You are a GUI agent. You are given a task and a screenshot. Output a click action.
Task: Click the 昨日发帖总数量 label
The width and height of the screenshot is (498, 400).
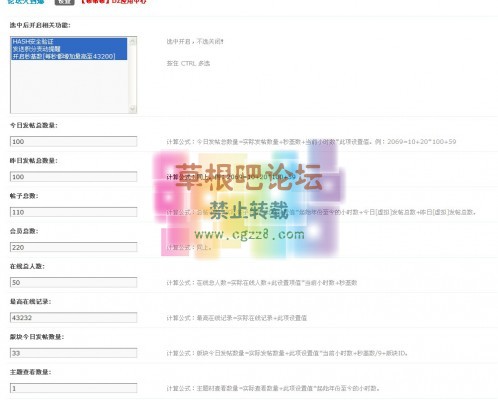34,161
